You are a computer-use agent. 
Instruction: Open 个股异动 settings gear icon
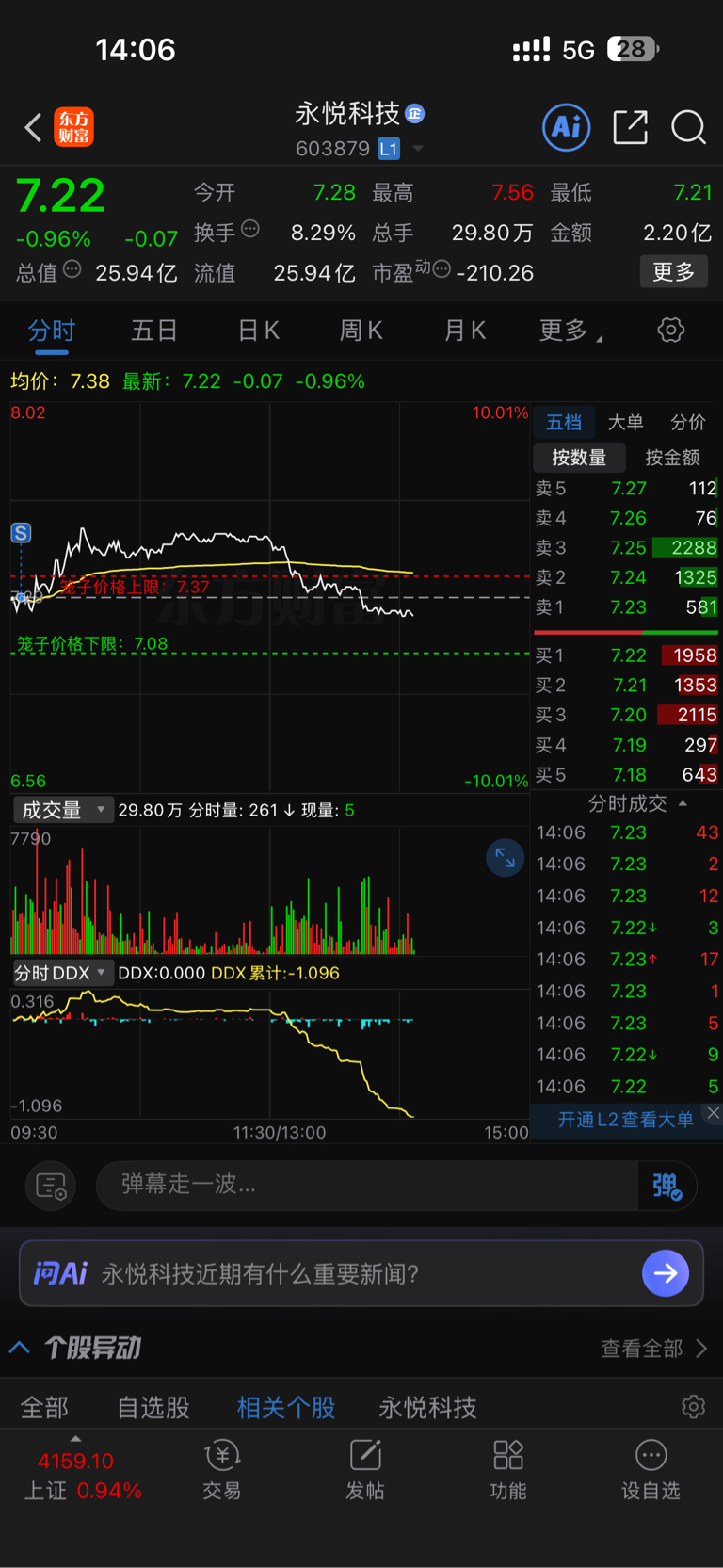(x=694, y=1407)
